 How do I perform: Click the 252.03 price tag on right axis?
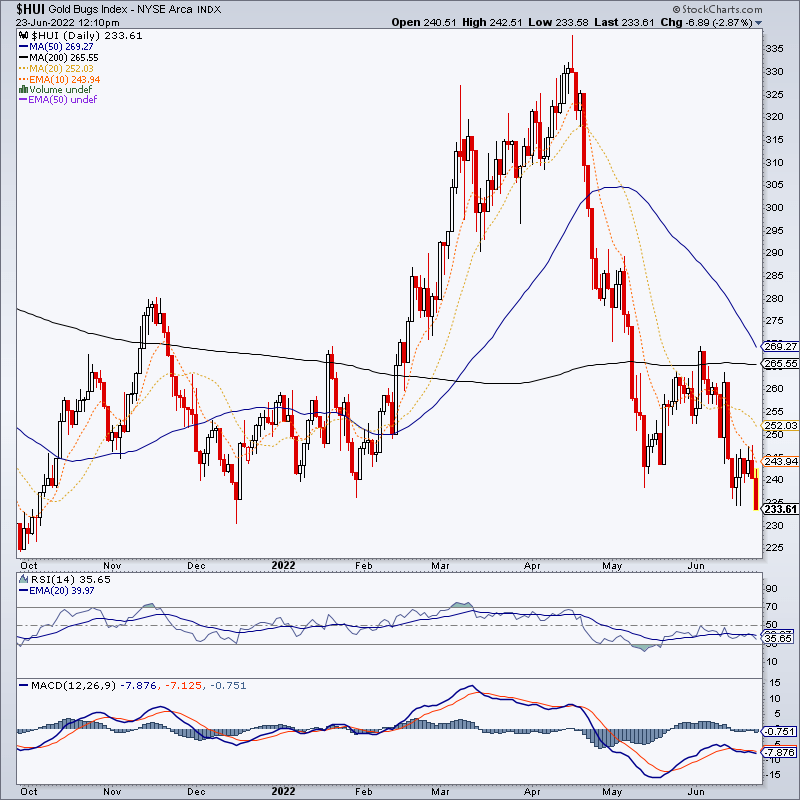point(780,426)
